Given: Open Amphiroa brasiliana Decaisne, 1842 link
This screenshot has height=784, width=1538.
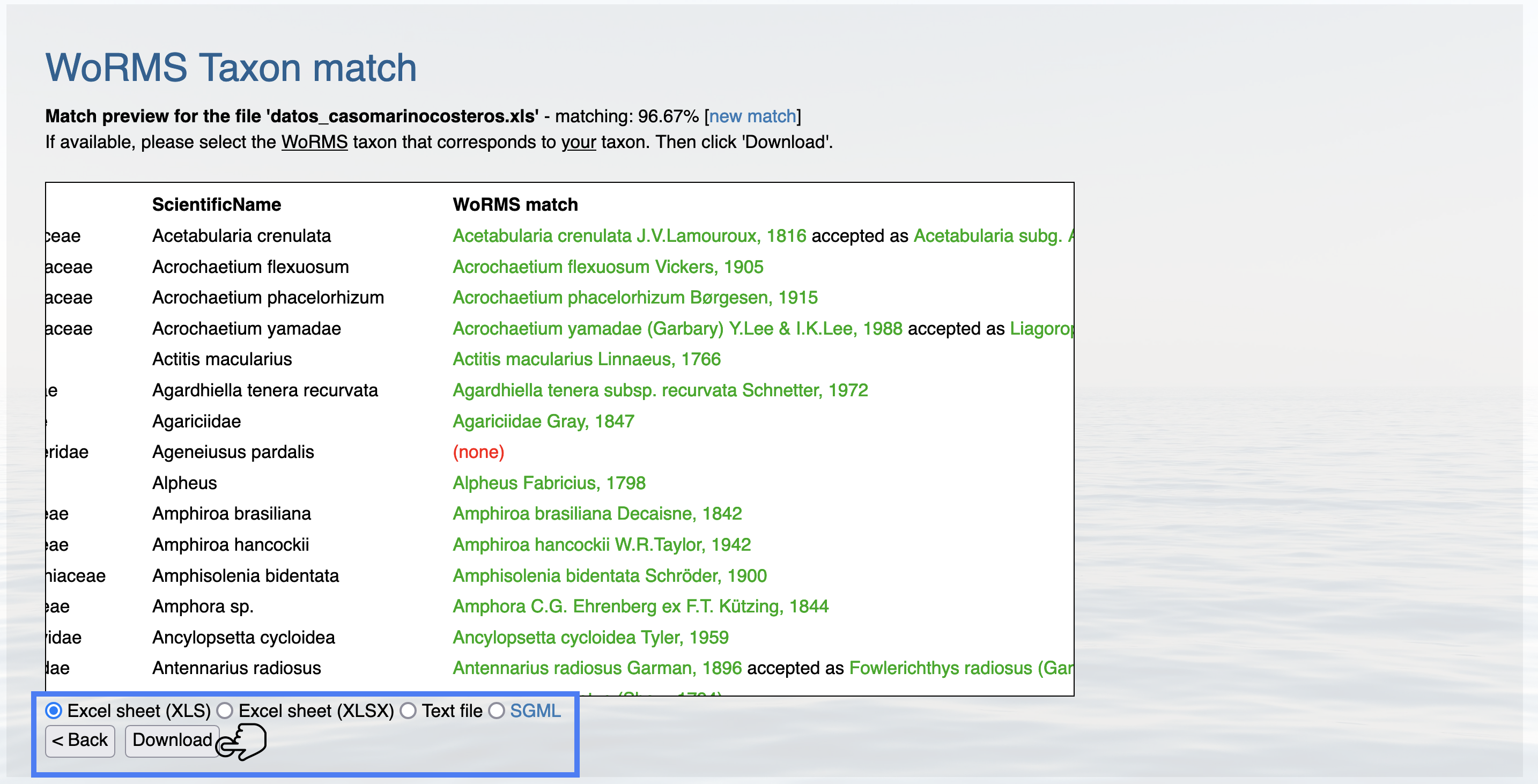Looking at the screenshot, I should click(x=597, y=514).
